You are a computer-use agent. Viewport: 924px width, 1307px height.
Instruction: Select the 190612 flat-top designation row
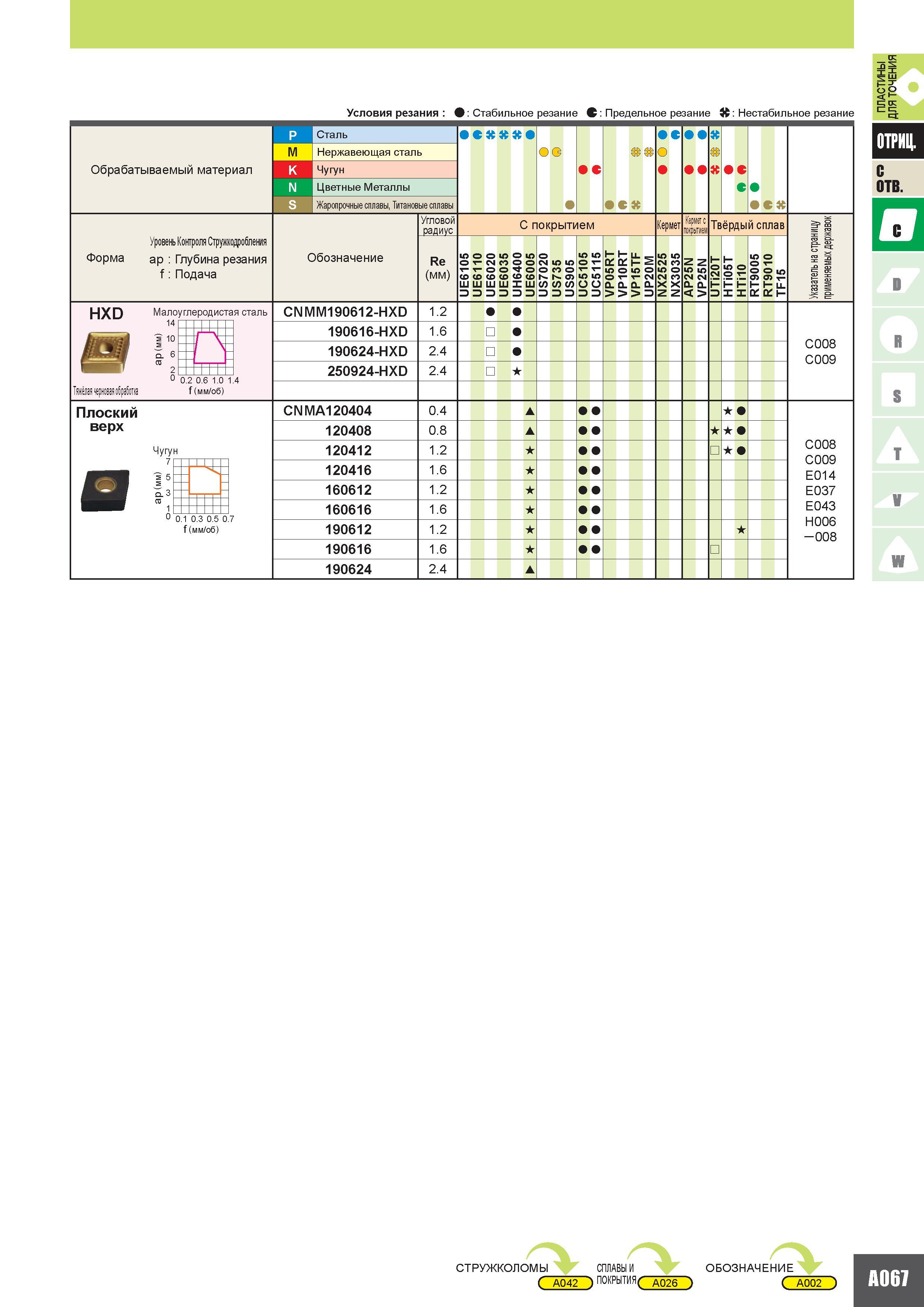coord(348,529)
